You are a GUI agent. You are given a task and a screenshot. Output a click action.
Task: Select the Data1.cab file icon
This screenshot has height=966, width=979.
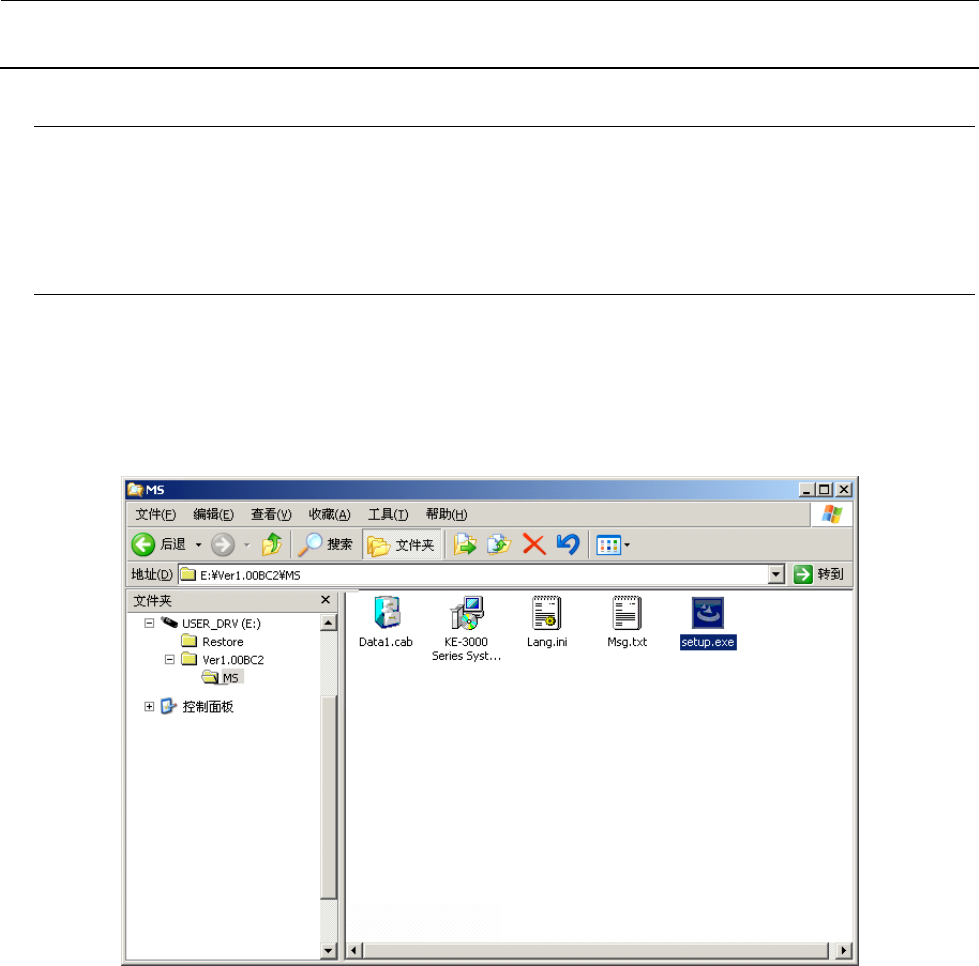click(x=387, y=613)
